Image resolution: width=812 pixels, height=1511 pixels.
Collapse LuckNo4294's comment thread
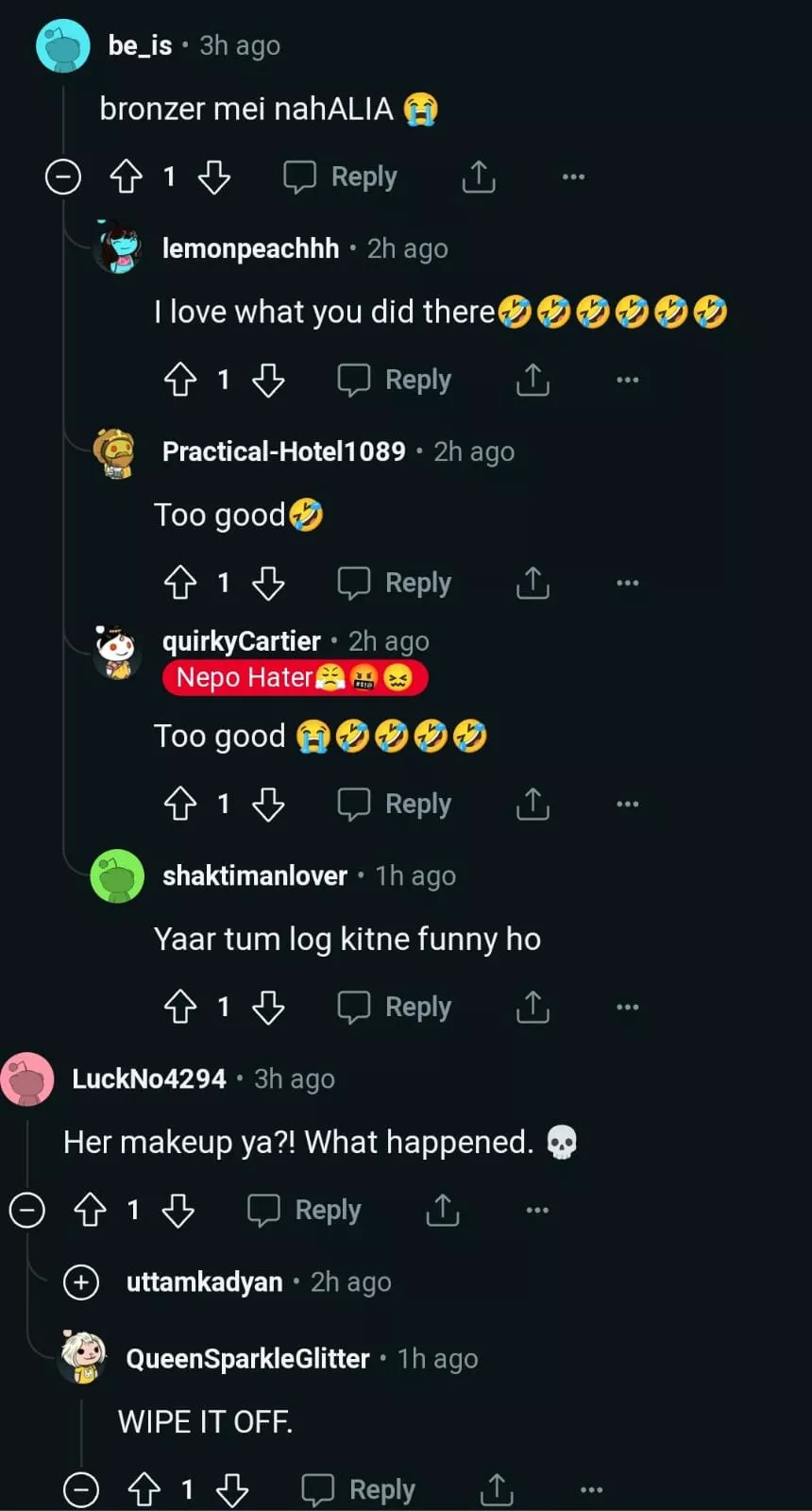click(27, 1210)
